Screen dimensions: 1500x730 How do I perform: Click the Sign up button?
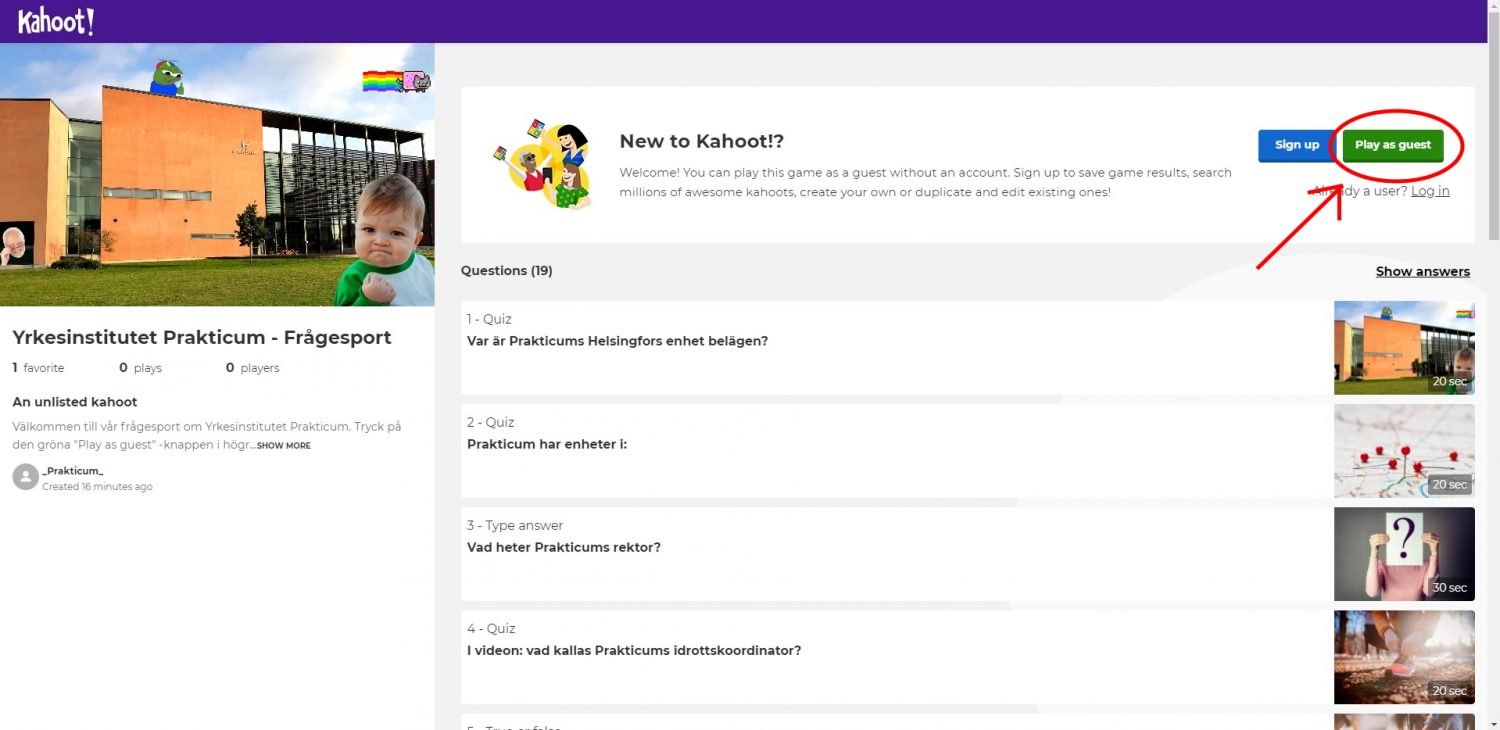1296,145
